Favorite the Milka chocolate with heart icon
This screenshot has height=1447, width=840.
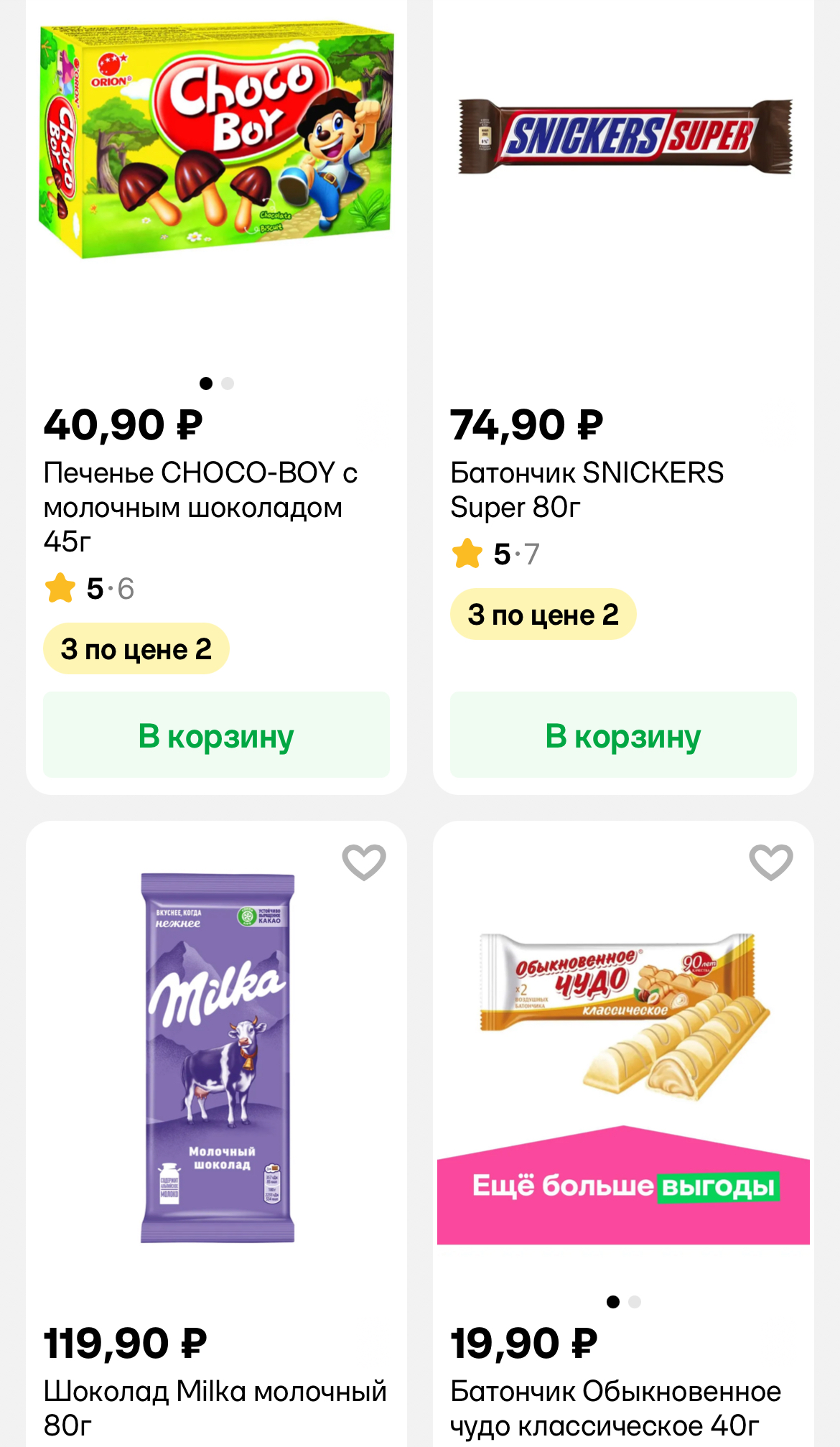[x=364, y=861]
